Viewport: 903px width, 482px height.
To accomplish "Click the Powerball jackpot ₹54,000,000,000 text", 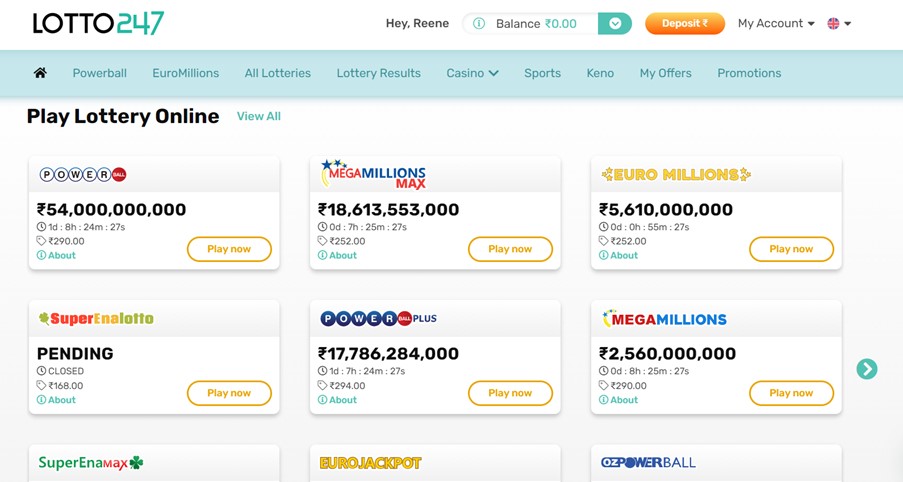I will coord(112,210).
